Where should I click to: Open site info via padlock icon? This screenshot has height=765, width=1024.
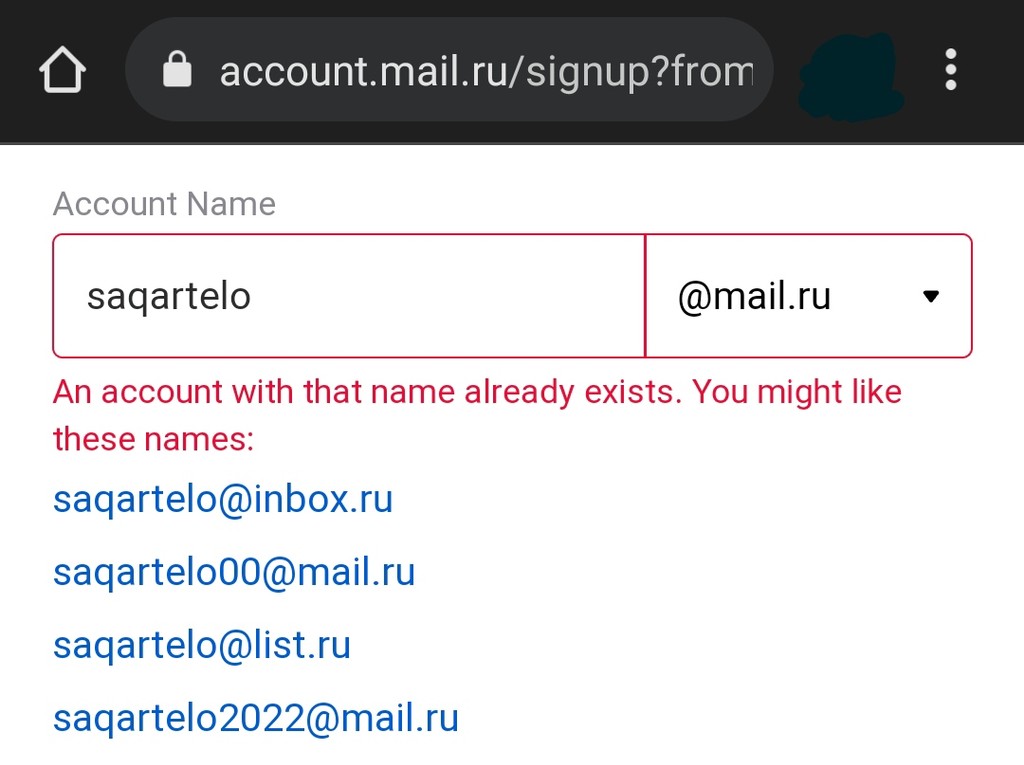coord(177,71)
